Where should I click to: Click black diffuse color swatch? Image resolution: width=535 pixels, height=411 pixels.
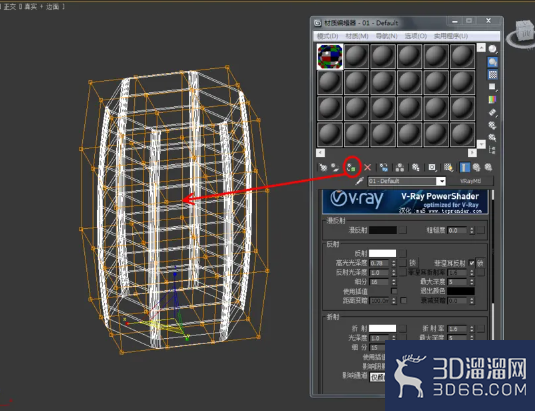coord(383,230)
